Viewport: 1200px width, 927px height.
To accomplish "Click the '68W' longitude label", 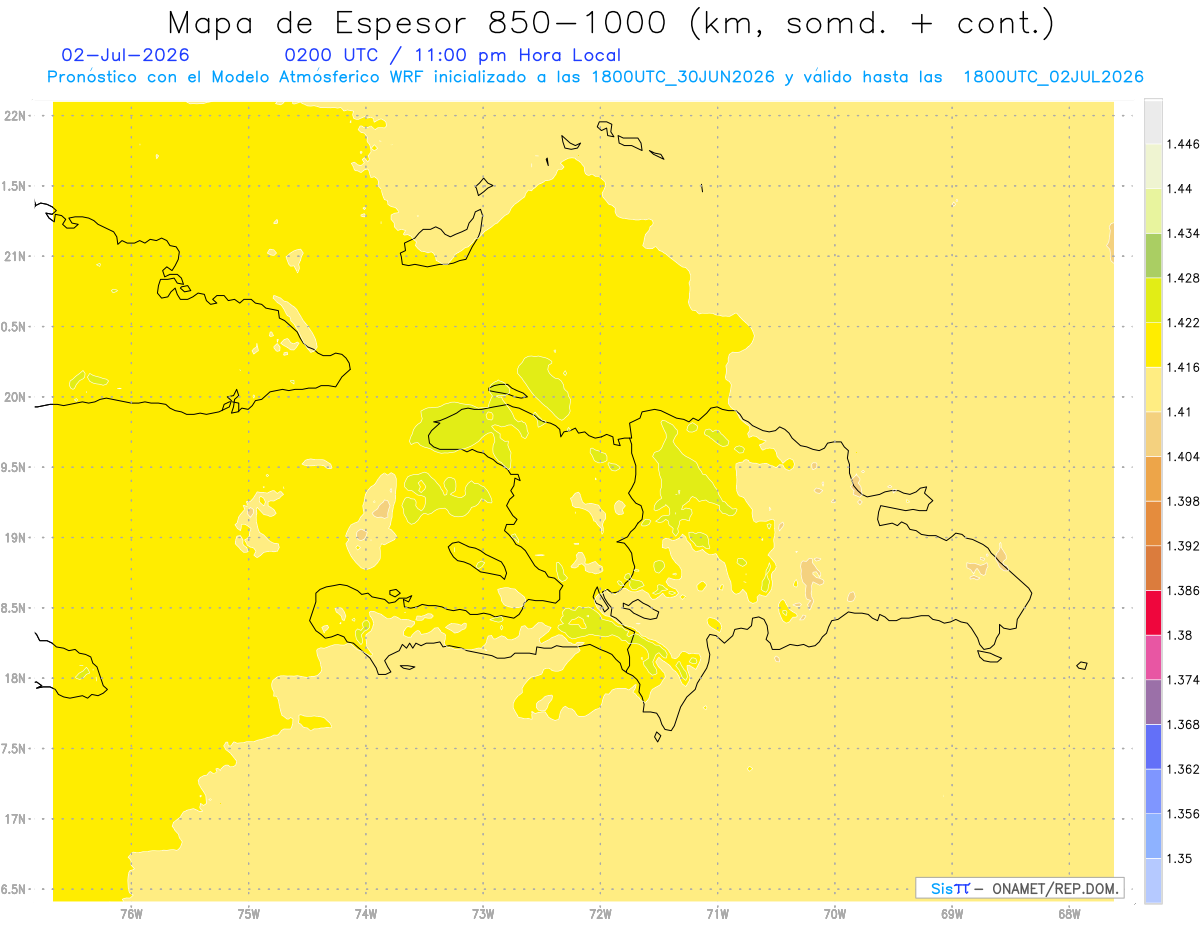I will tap(1069, 913).
